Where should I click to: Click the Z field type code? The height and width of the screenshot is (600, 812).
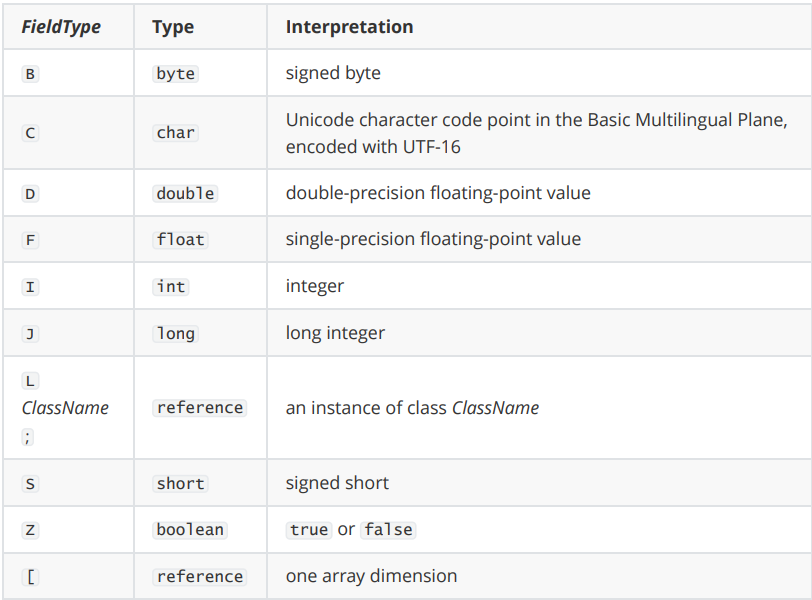(31, 530)
